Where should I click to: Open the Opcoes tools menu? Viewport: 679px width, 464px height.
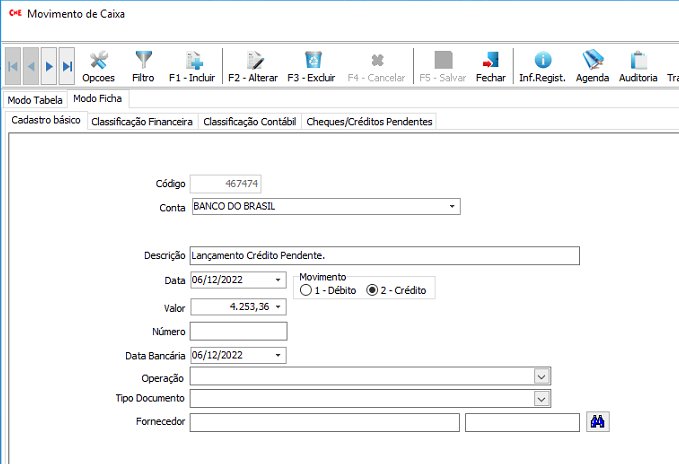pos(98,66)
